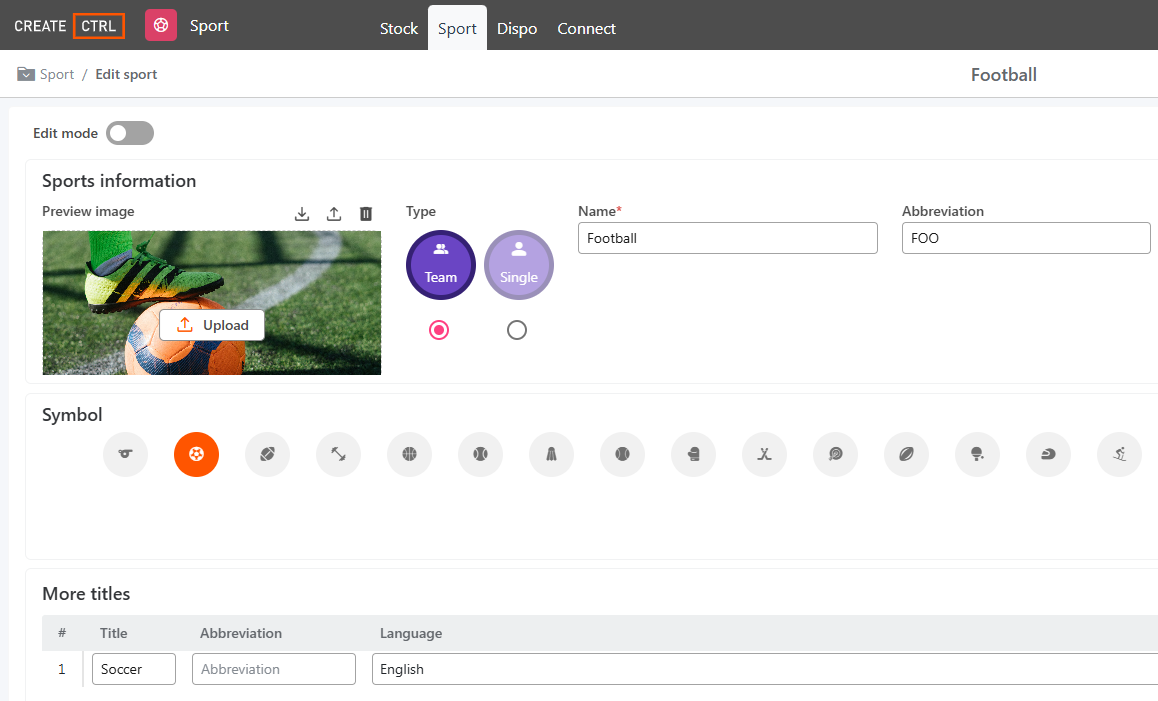The width and height of the screenshot is (1158, 701).
Task: Click the empty Abbreviation field in row 1
Action: pyautogui.click(x=274, y=669)
